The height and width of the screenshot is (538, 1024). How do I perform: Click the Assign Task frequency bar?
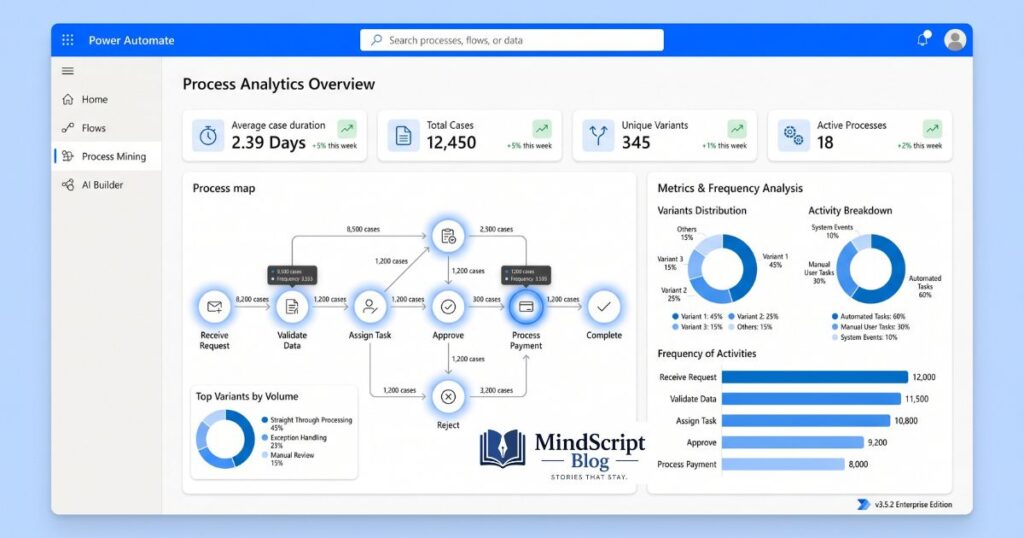click(805, 420)
